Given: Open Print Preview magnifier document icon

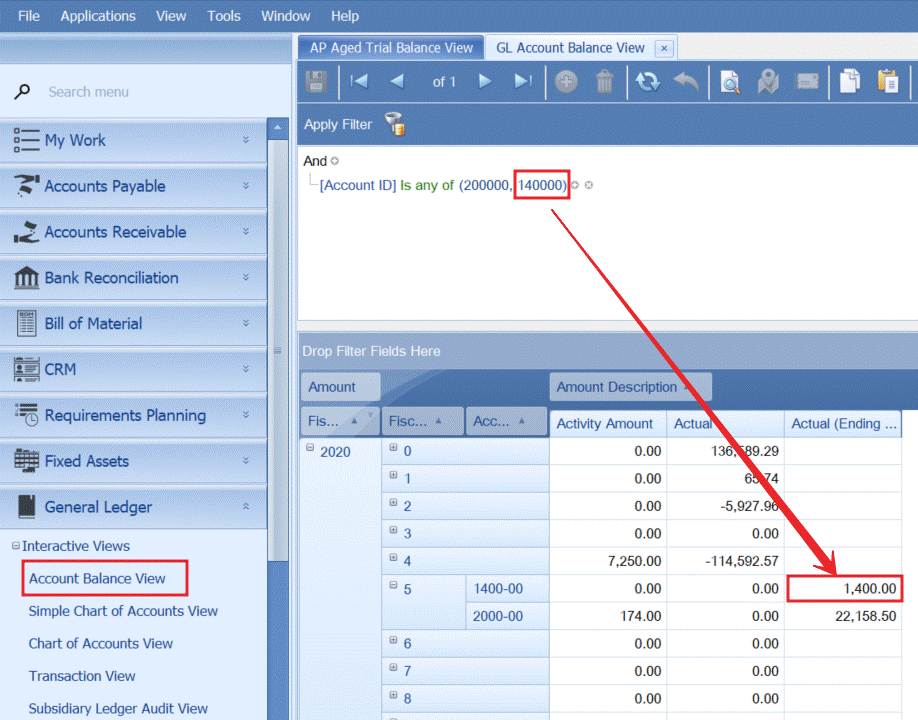Looking at the screenshot, I should (730, 82).
